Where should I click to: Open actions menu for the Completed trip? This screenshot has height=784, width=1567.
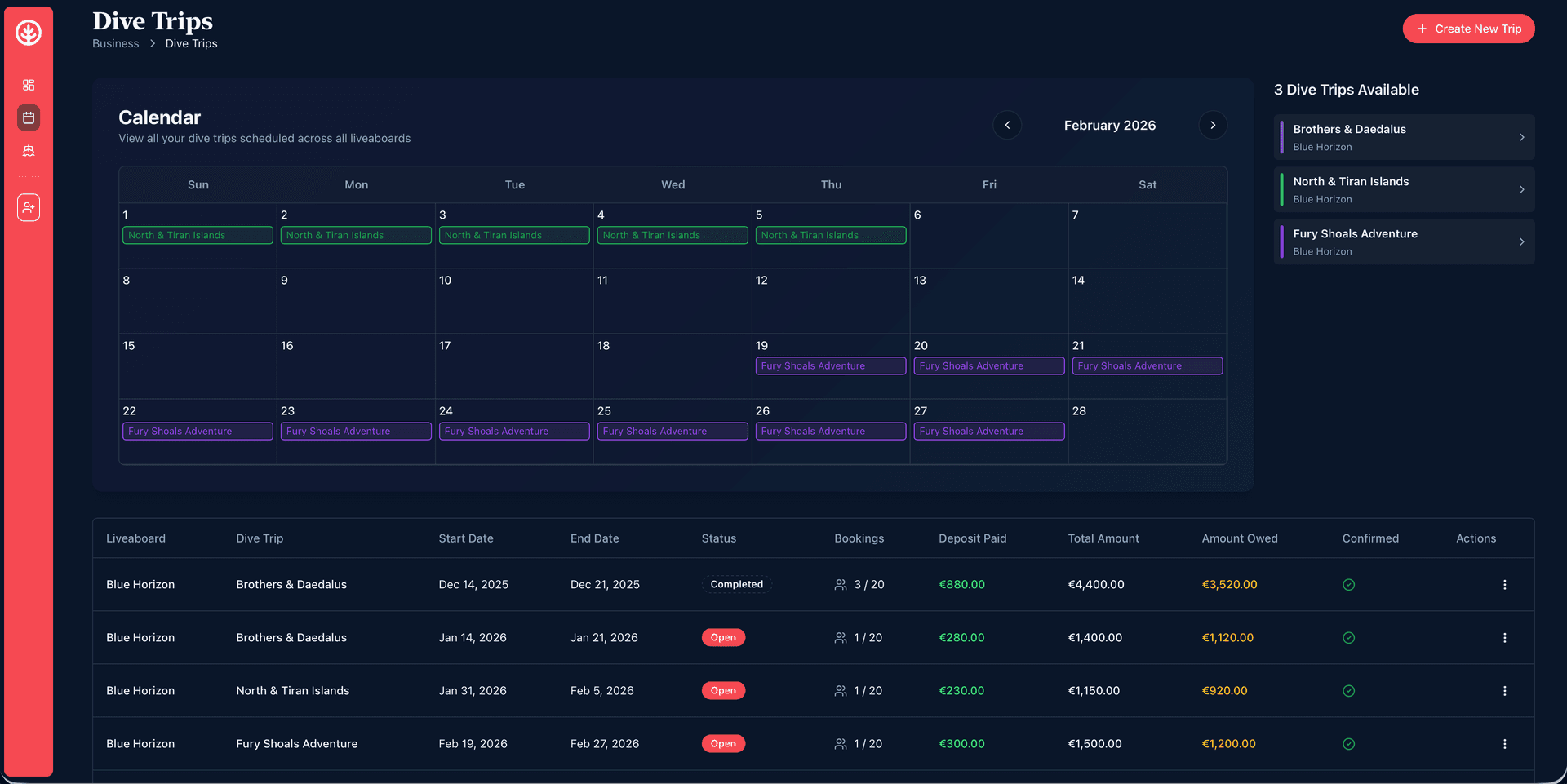(x=1505, y=584)
